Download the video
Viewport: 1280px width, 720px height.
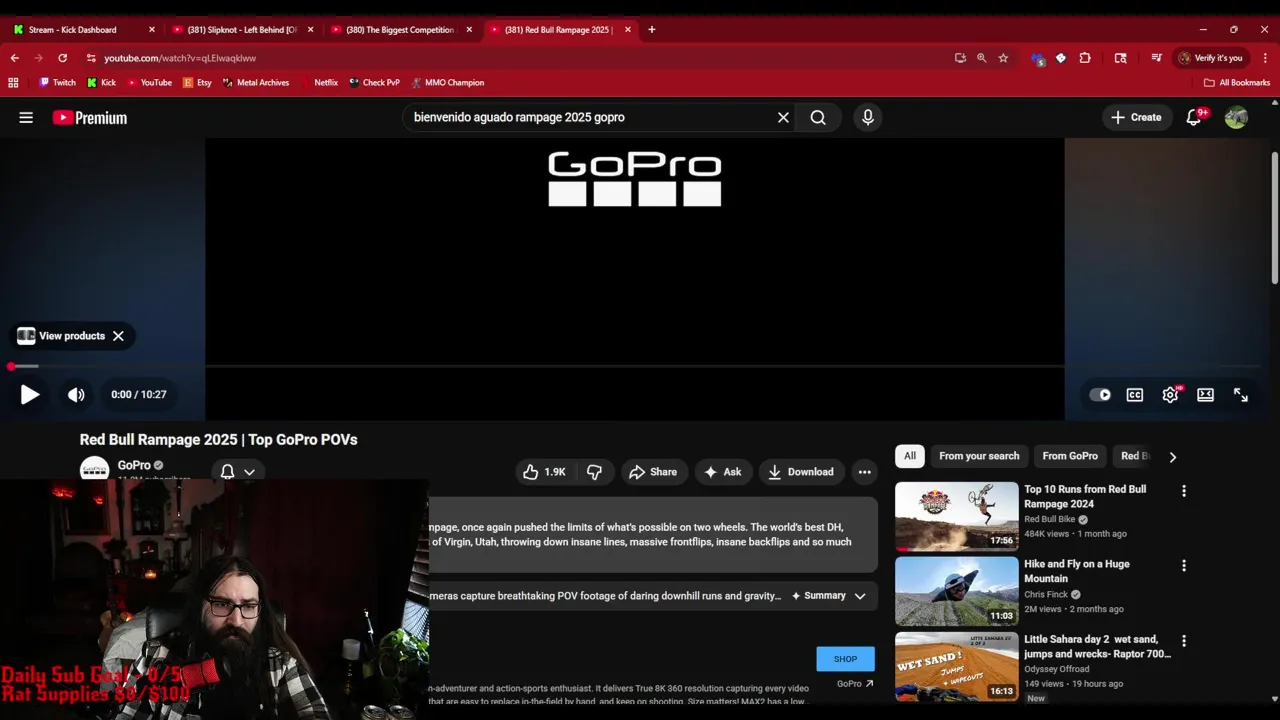801,472
